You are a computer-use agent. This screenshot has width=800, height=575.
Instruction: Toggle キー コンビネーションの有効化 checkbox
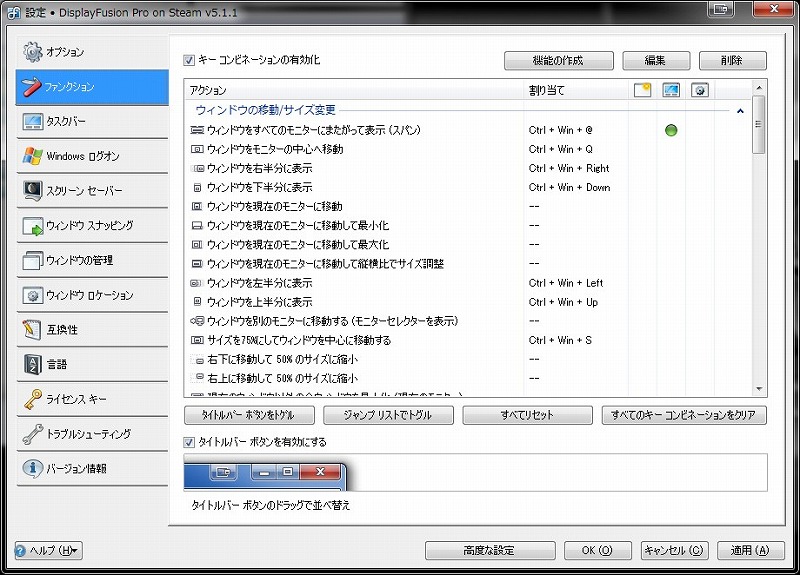[x=189, y=60]
